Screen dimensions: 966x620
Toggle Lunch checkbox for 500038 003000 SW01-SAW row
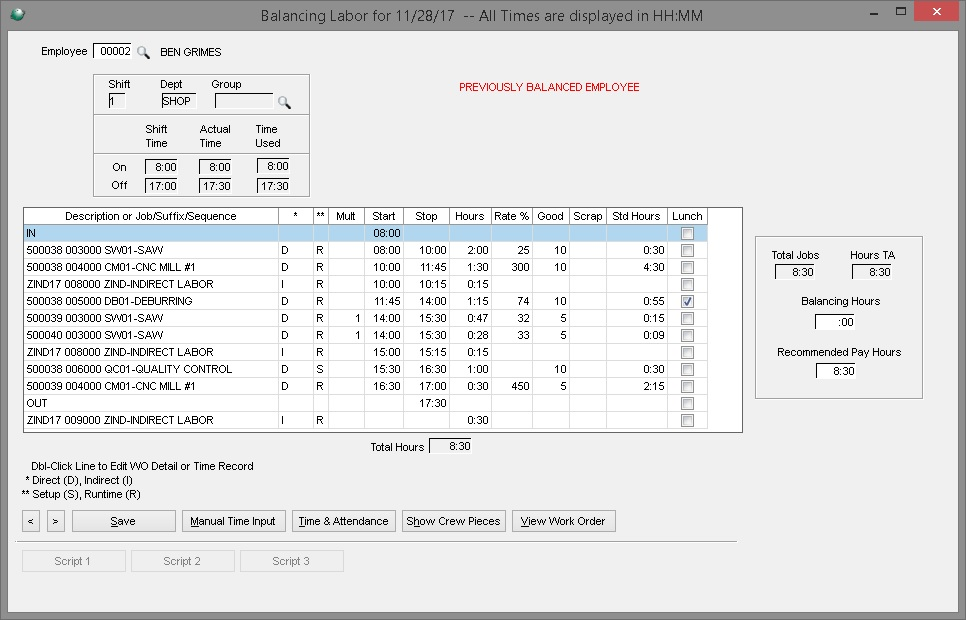coord(688,250)
